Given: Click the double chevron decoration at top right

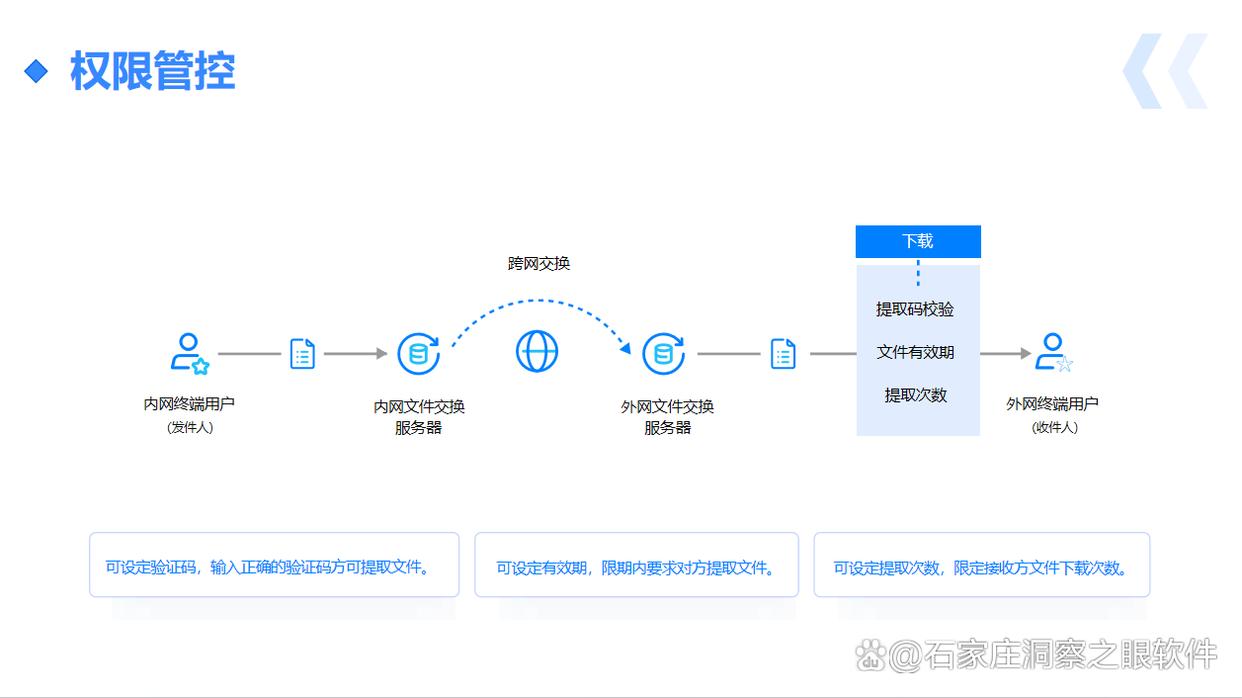Looking at the screenshot, I should [1164, 71].
